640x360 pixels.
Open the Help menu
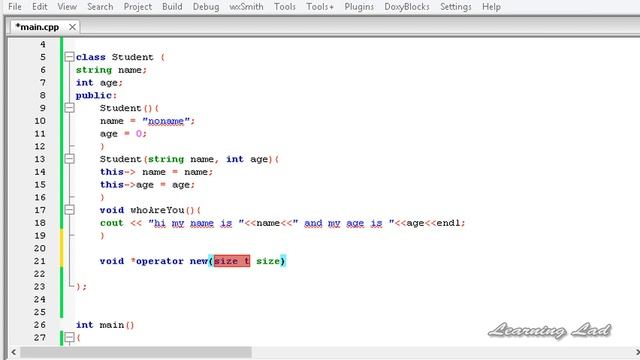pos(491,7)
